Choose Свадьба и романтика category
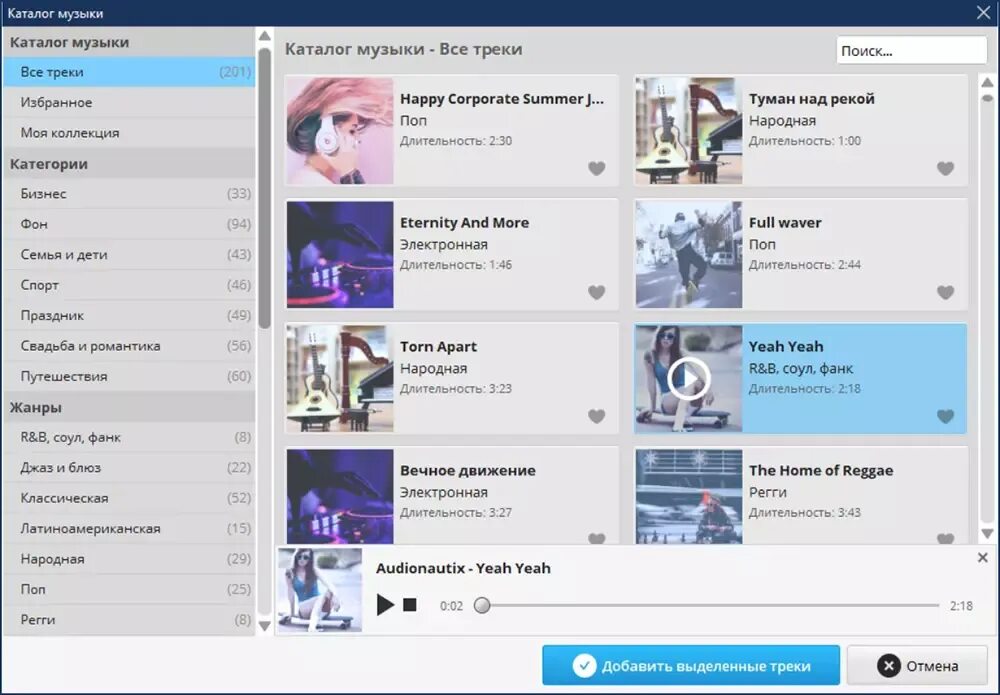1000x695 pixels. tap(129, 346)
